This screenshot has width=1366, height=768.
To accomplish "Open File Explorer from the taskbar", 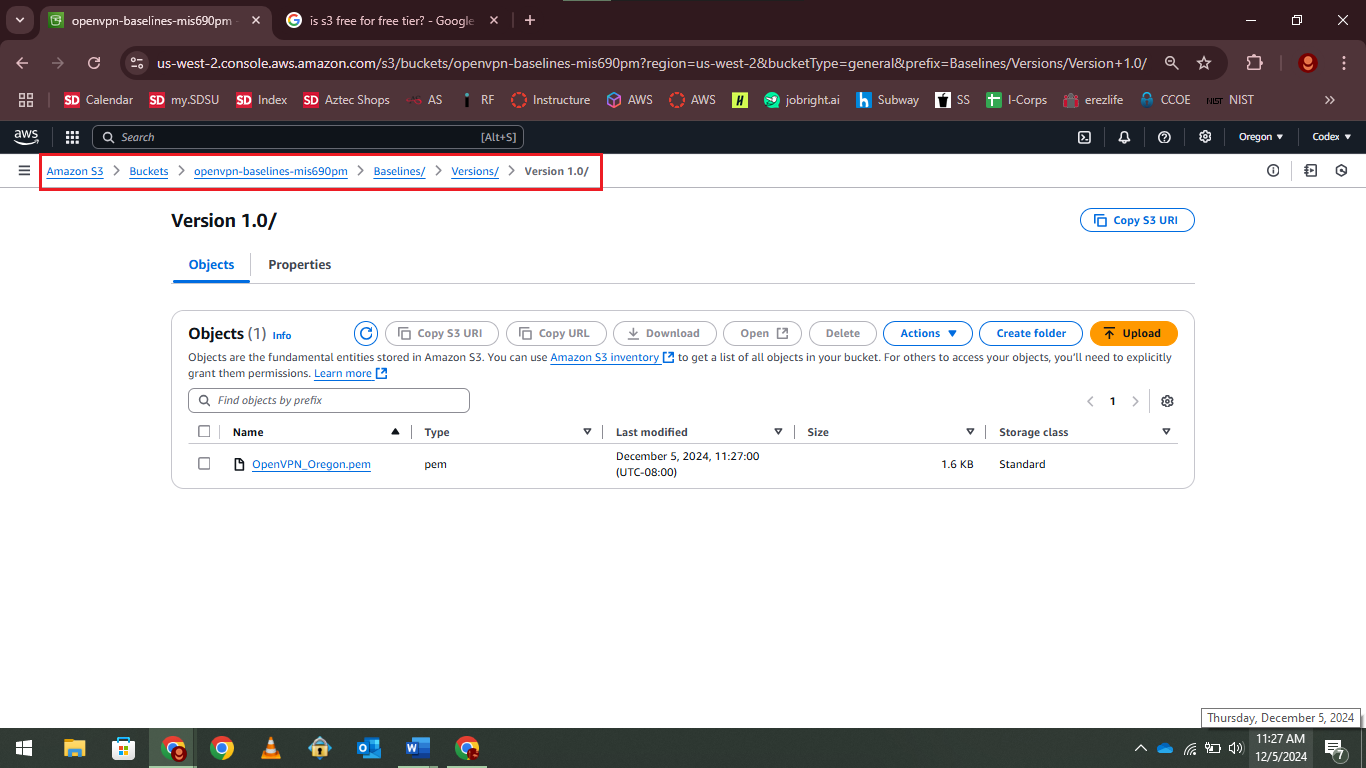I will (74, 748).
